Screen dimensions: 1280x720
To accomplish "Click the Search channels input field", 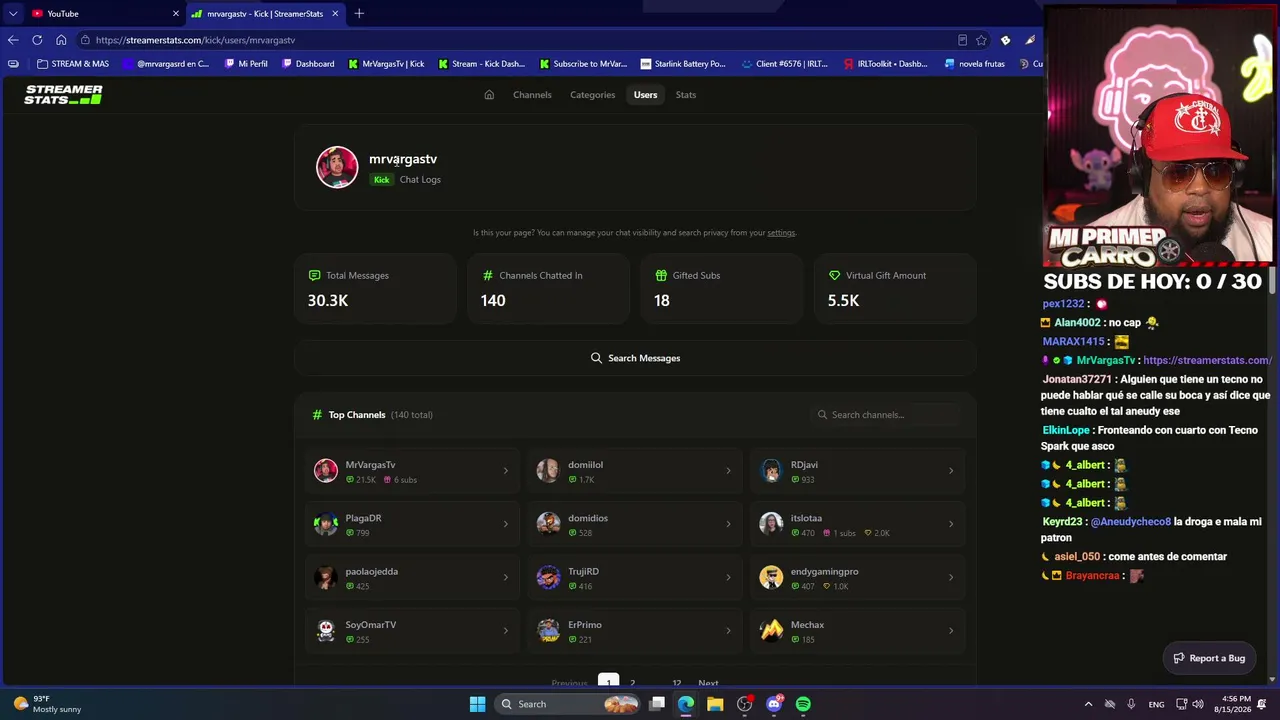I will (x=884, y=415).
